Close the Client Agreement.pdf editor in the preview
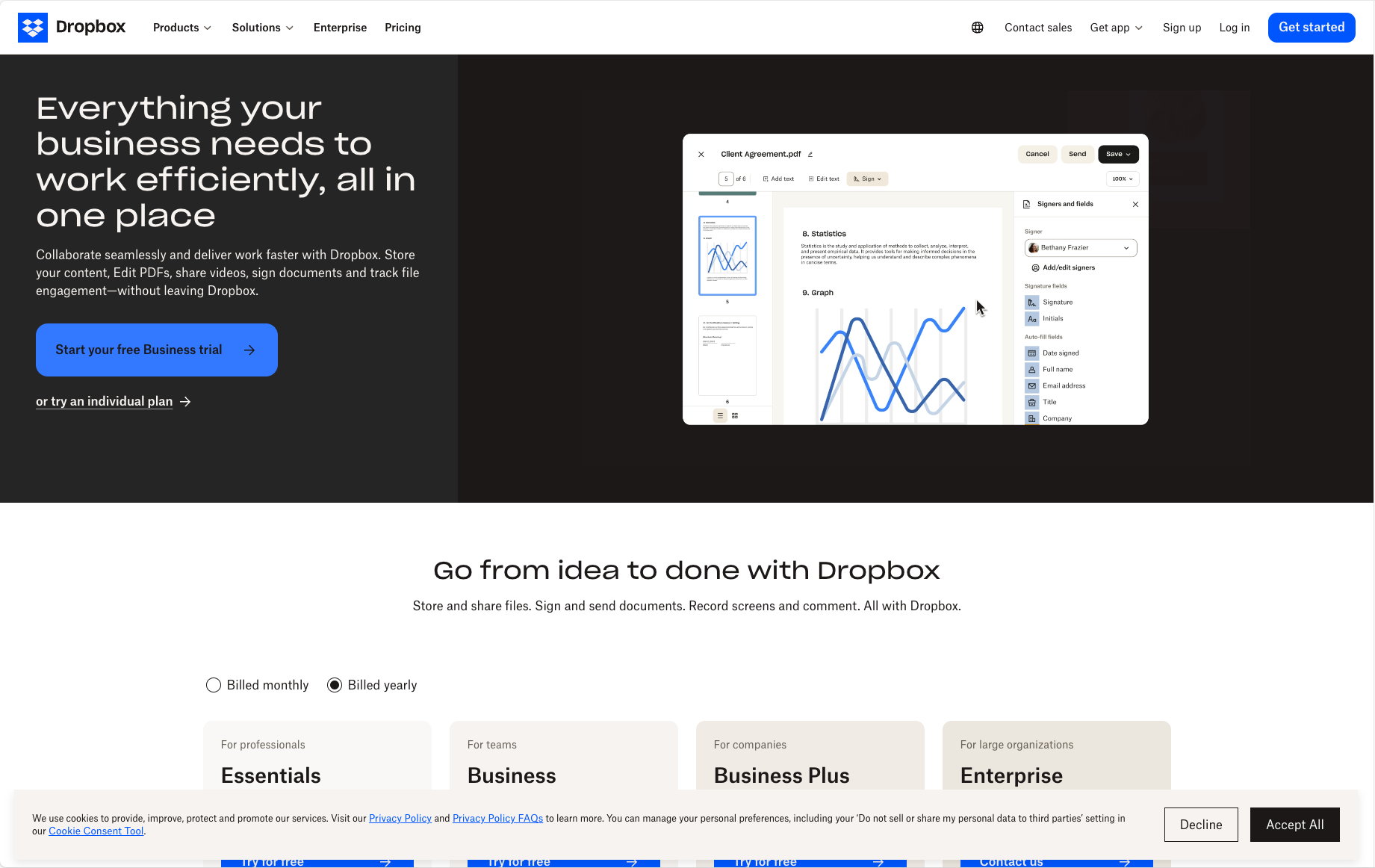 (x=701, y=155)
